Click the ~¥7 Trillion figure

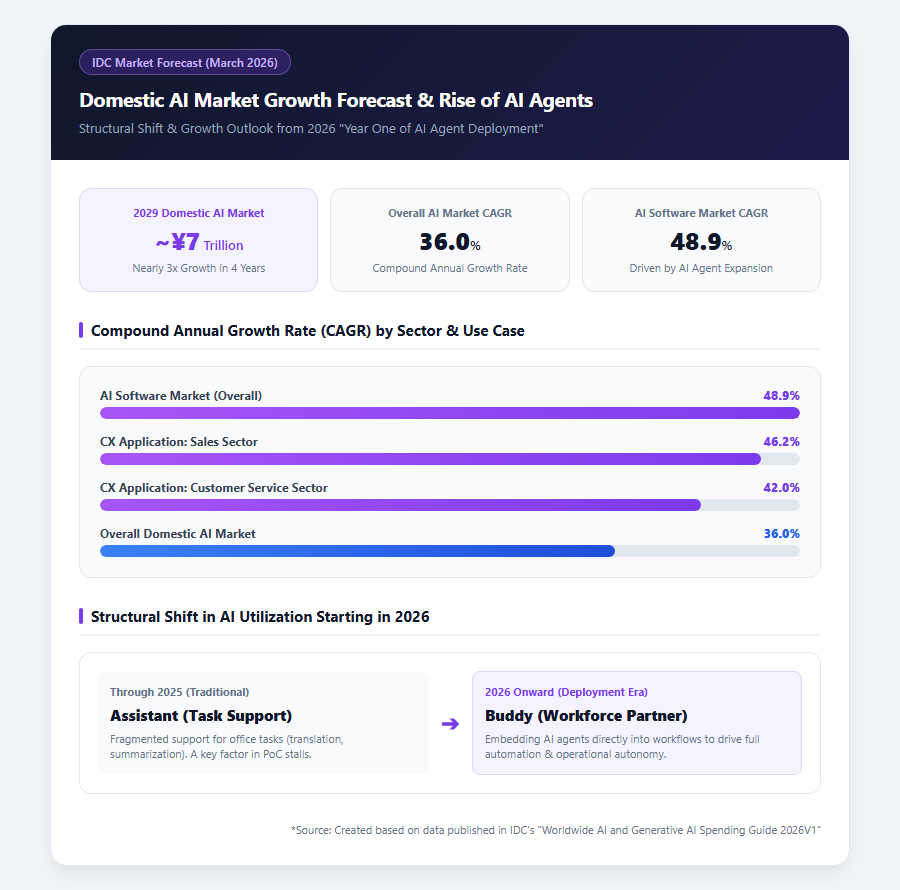click(x=200, y=243)
